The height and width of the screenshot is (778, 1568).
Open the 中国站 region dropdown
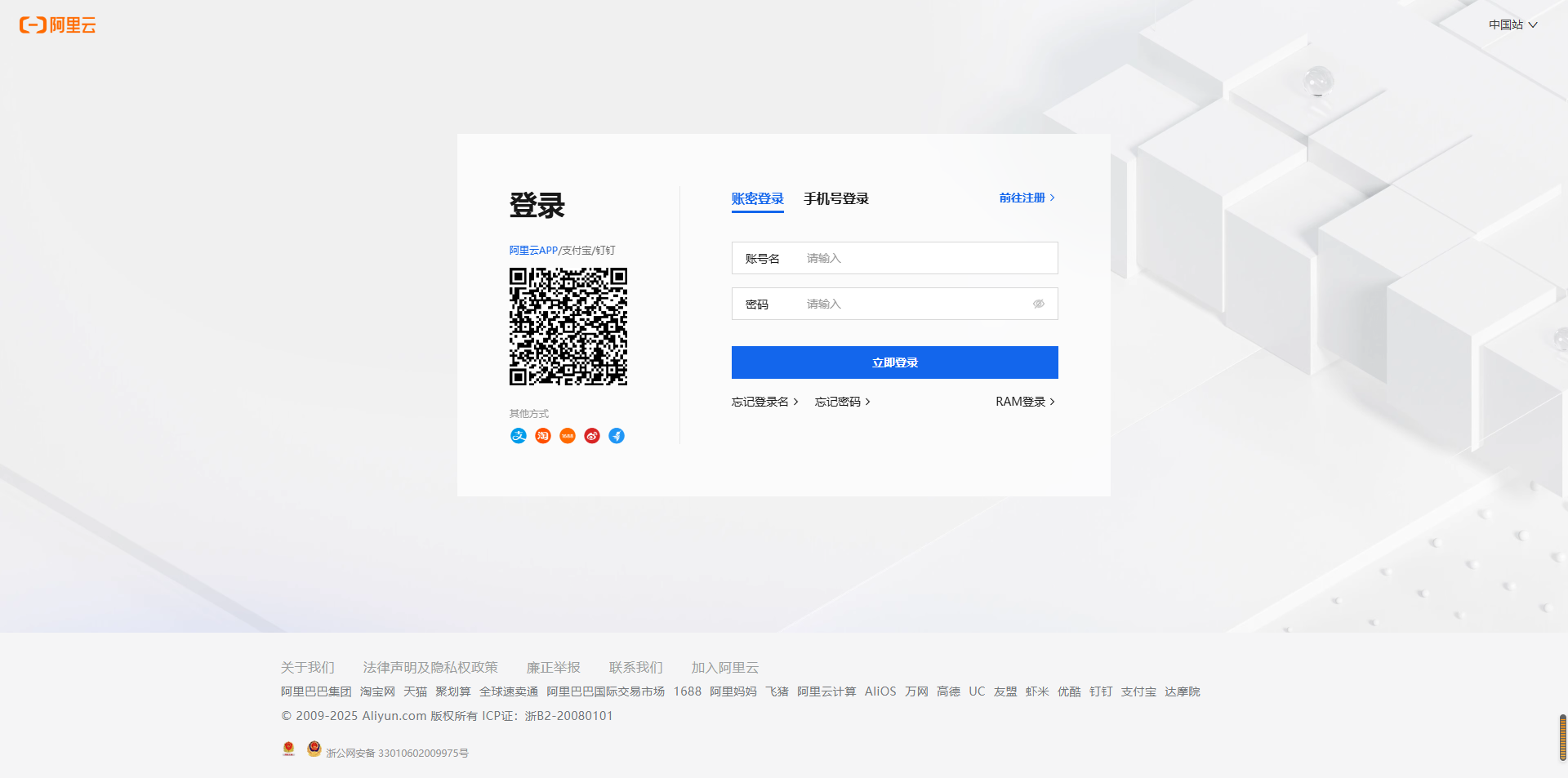coord(1512,24)
